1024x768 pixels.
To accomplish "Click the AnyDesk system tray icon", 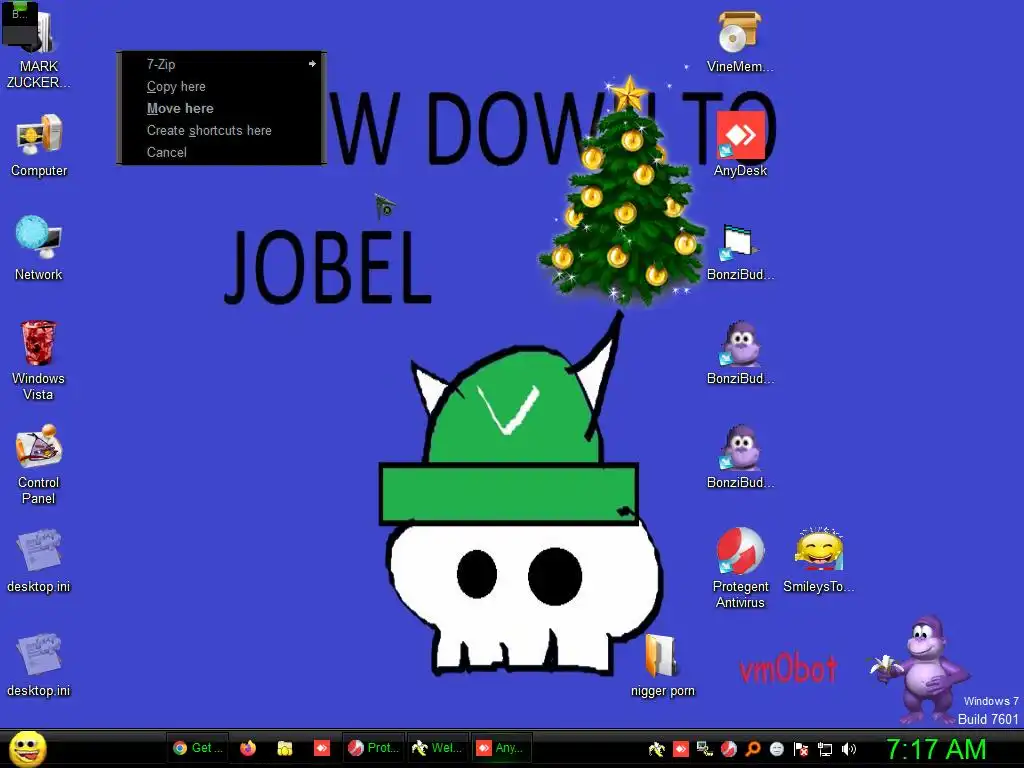I will (x=680, y=748).
